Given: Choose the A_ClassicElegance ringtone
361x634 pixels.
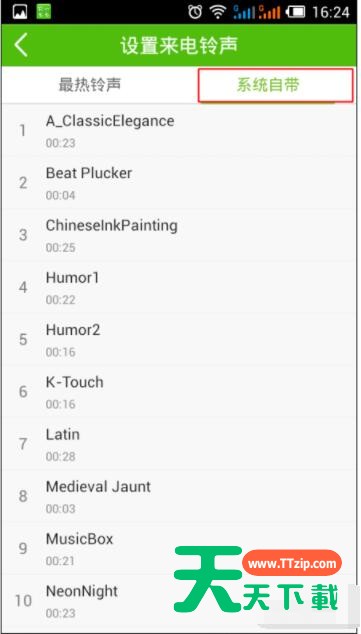Looking at the screenshot, I should pyautogui.click(x=180, y=131).
